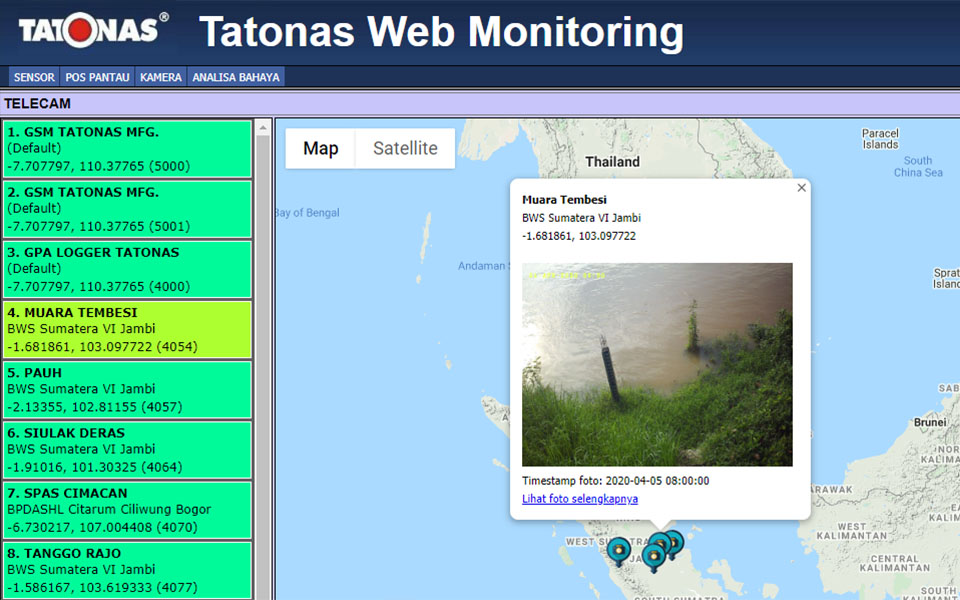Click the Muara Tembesi river photo
960x600 pixels.
pos(657,364)
